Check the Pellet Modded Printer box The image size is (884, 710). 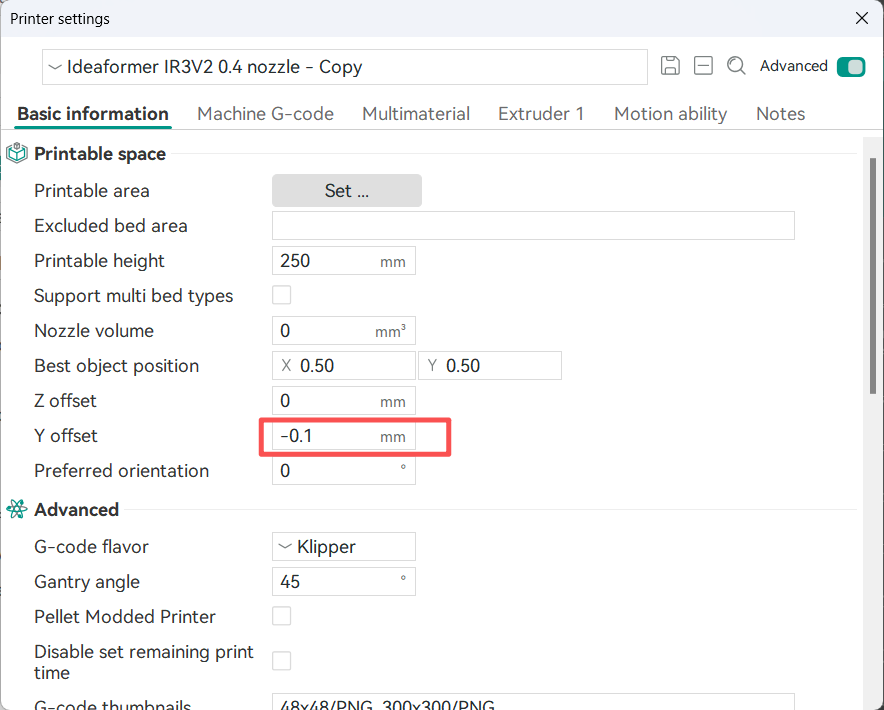click(x=281, y=616)
